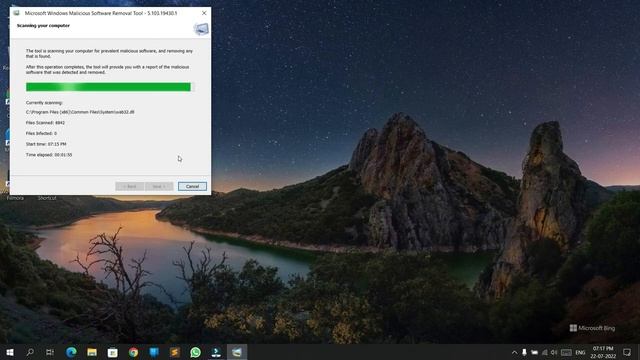Cancel the malicious software scan

[192, 187]
